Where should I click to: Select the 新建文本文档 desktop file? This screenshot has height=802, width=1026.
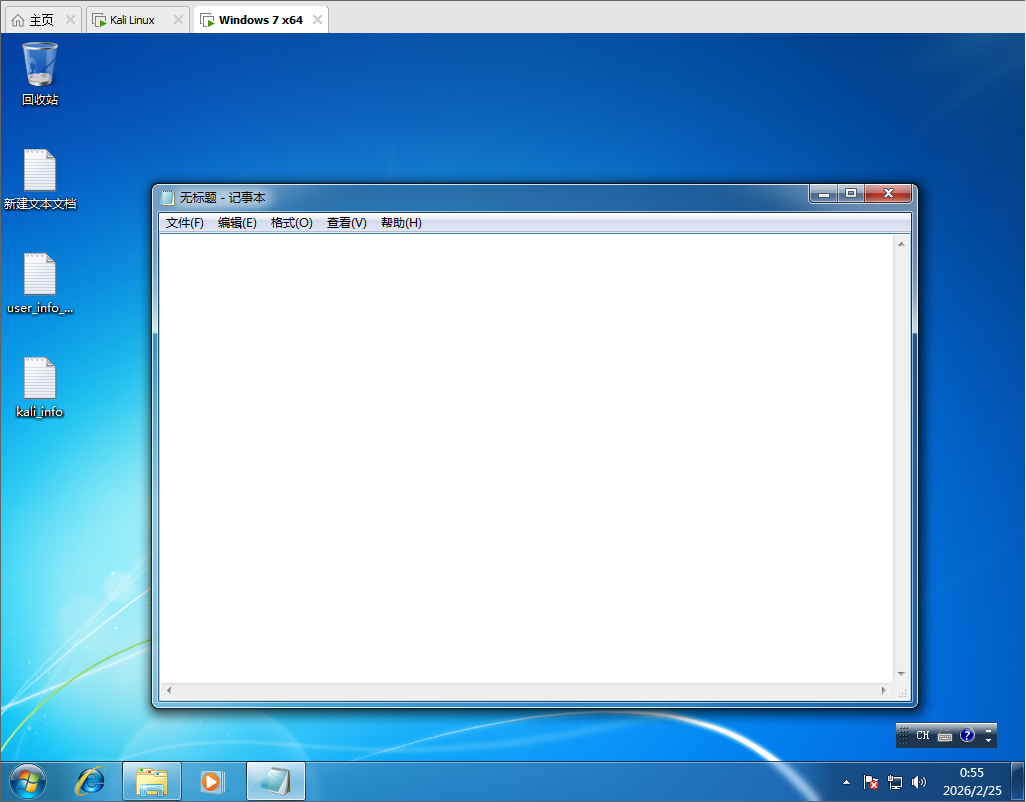(x=40, y=179)
